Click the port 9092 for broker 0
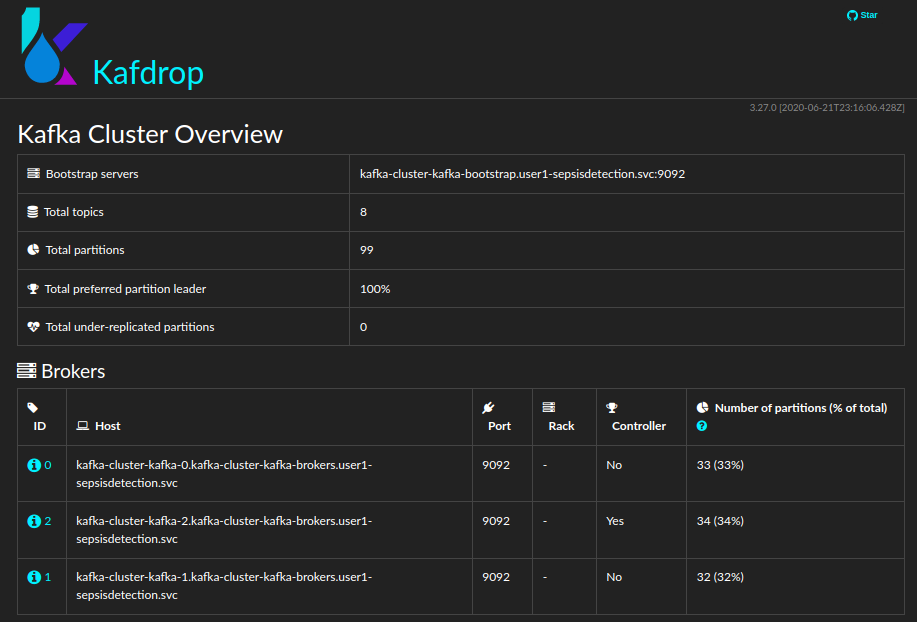The width and height of the screenshot is (917, 622). pos(496,465)
